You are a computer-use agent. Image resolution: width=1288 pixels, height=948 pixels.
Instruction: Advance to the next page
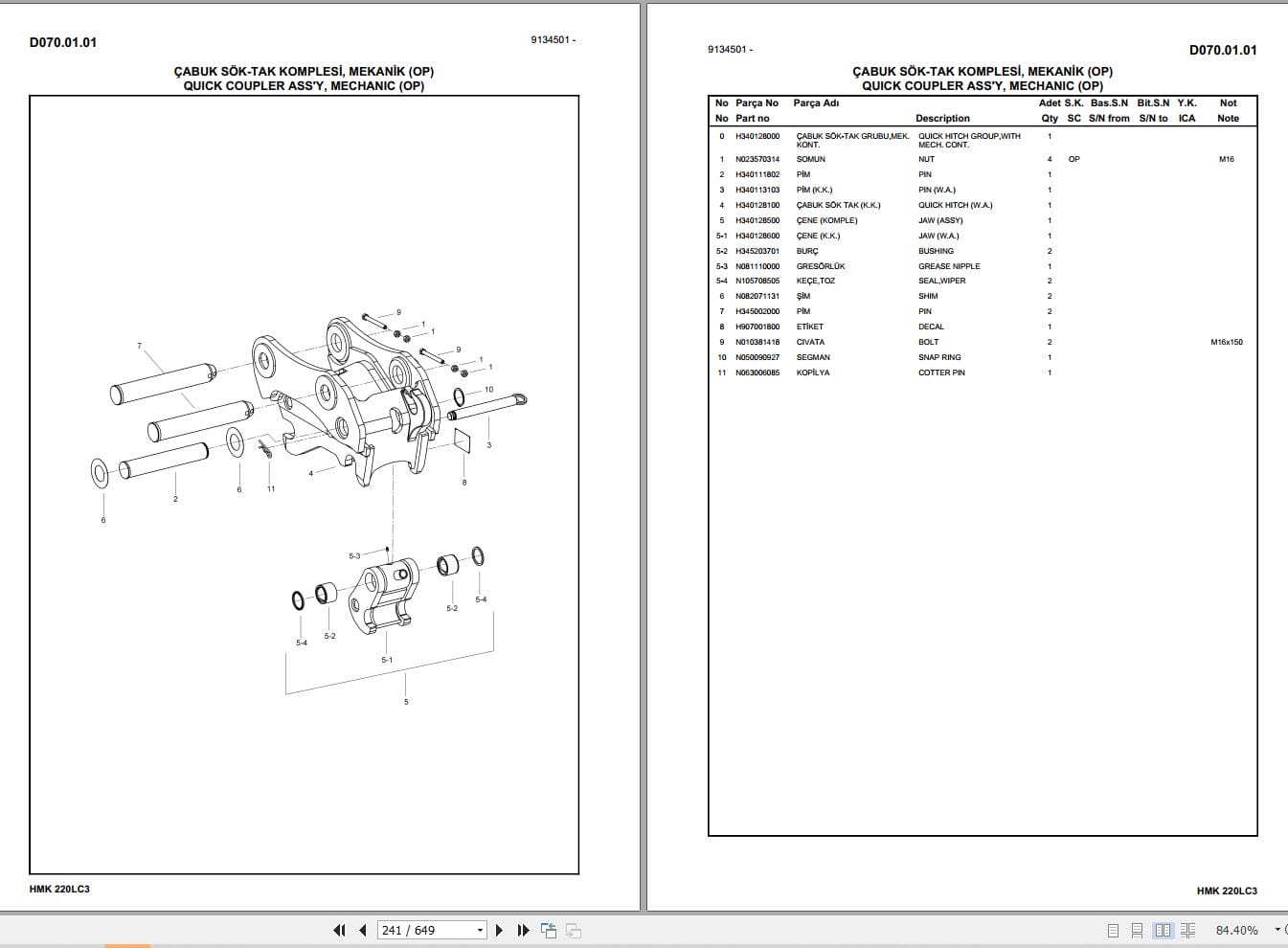tap(499, 930)
